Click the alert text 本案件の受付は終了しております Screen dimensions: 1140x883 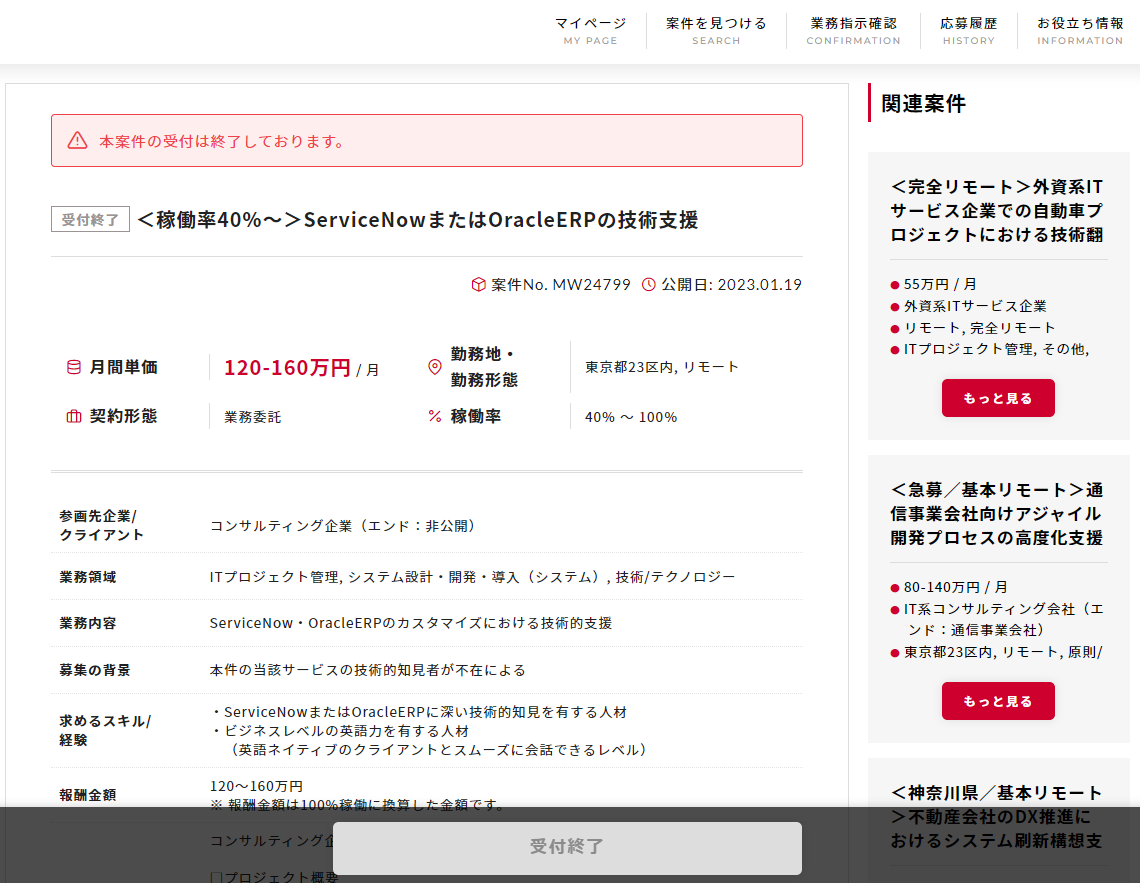[x=223, y=141]
